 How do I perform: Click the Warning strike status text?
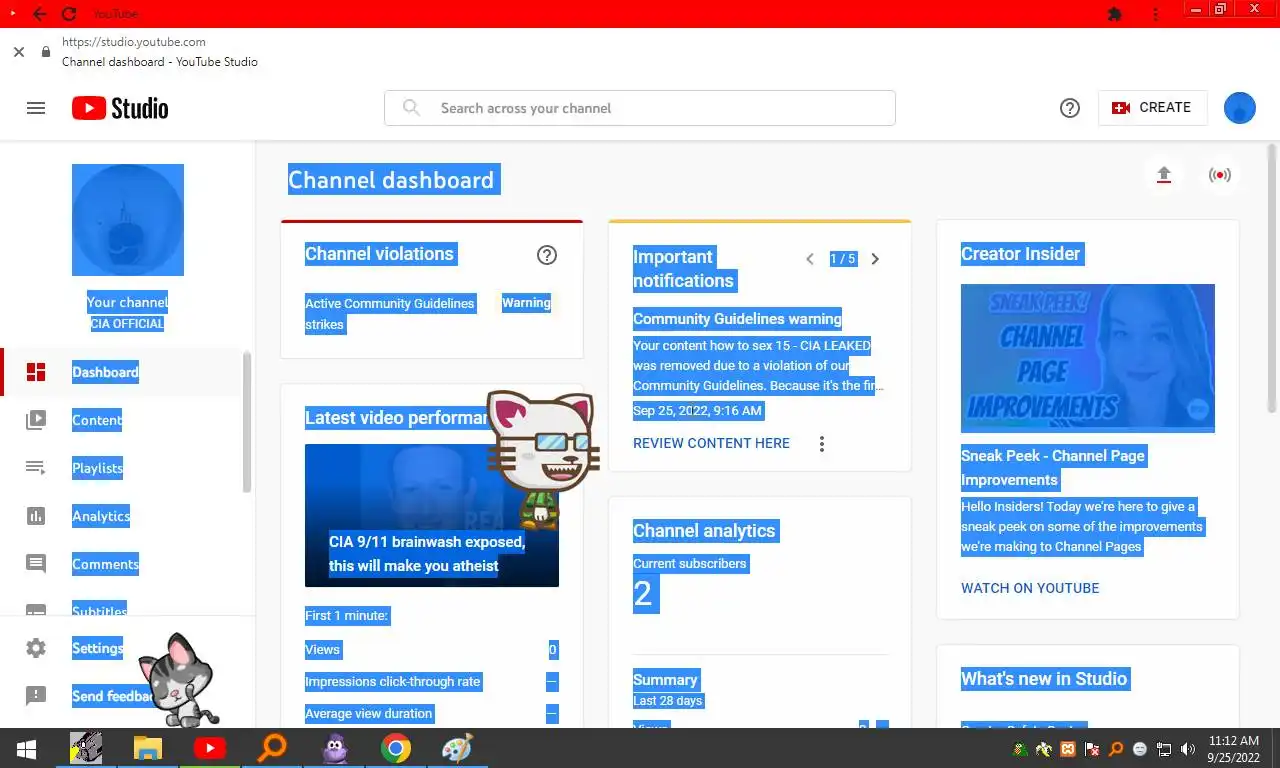click(x=526, y=303)
